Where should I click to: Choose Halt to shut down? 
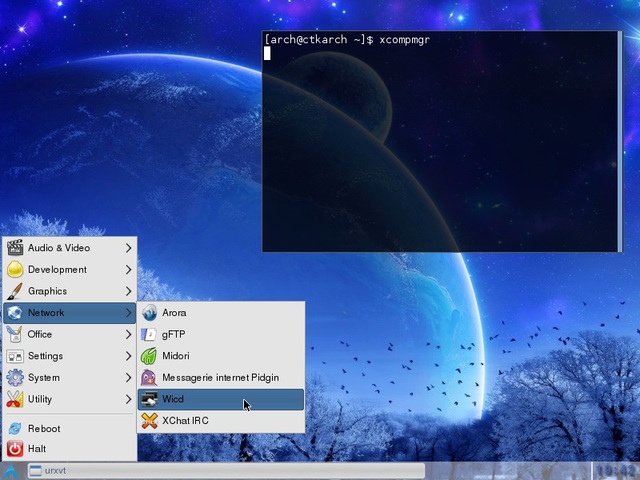[69, 449]
